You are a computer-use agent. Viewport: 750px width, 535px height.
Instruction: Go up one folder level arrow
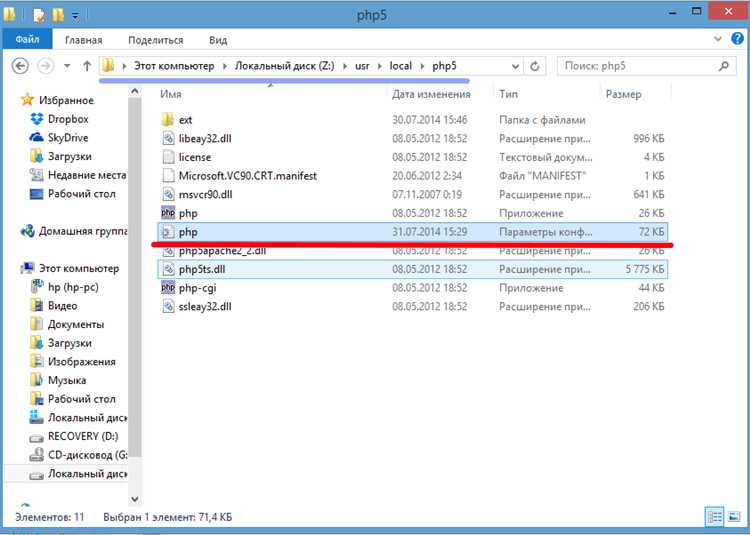click(87, 66)
